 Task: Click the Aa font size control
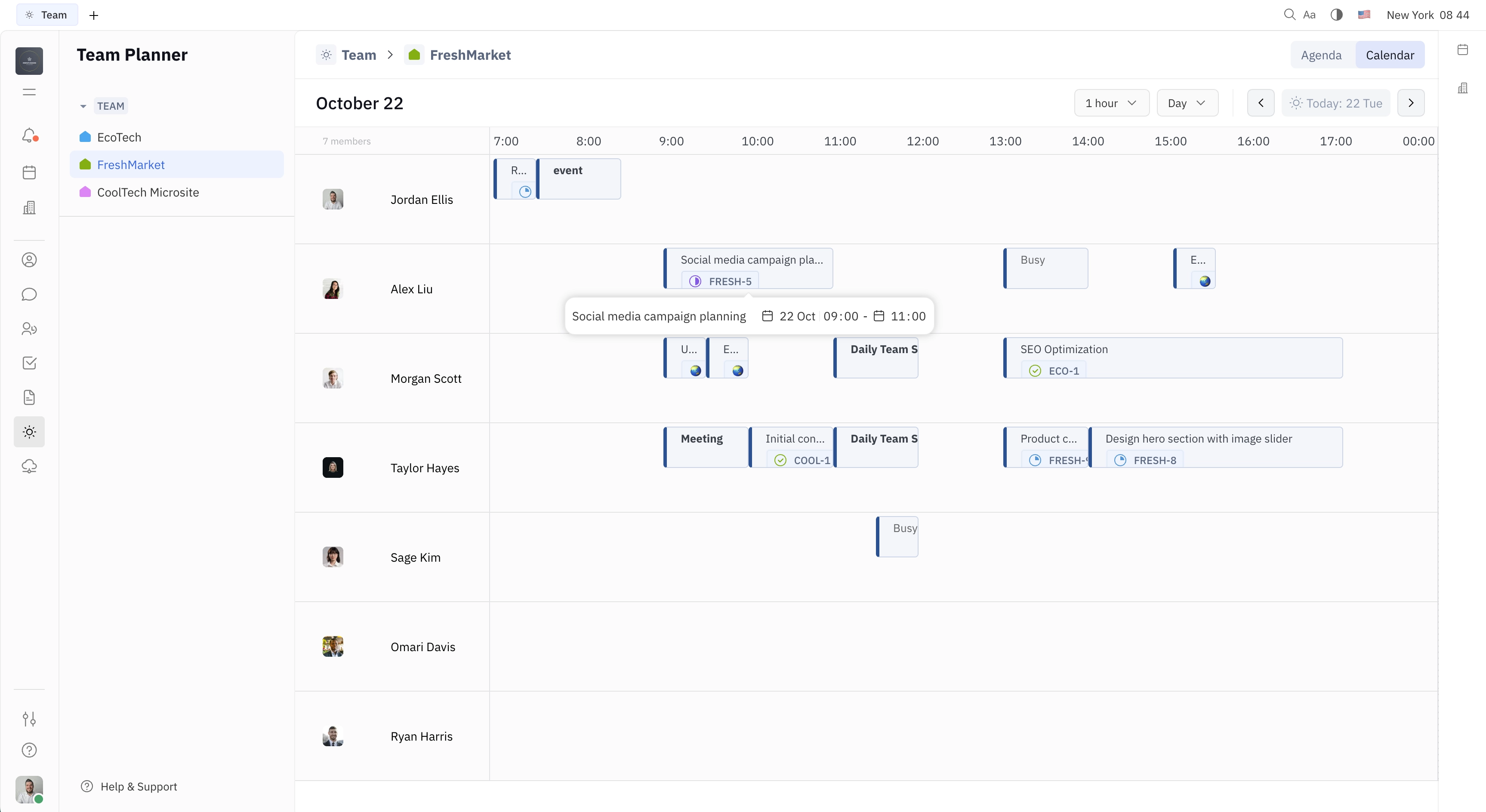[1310, 15]
